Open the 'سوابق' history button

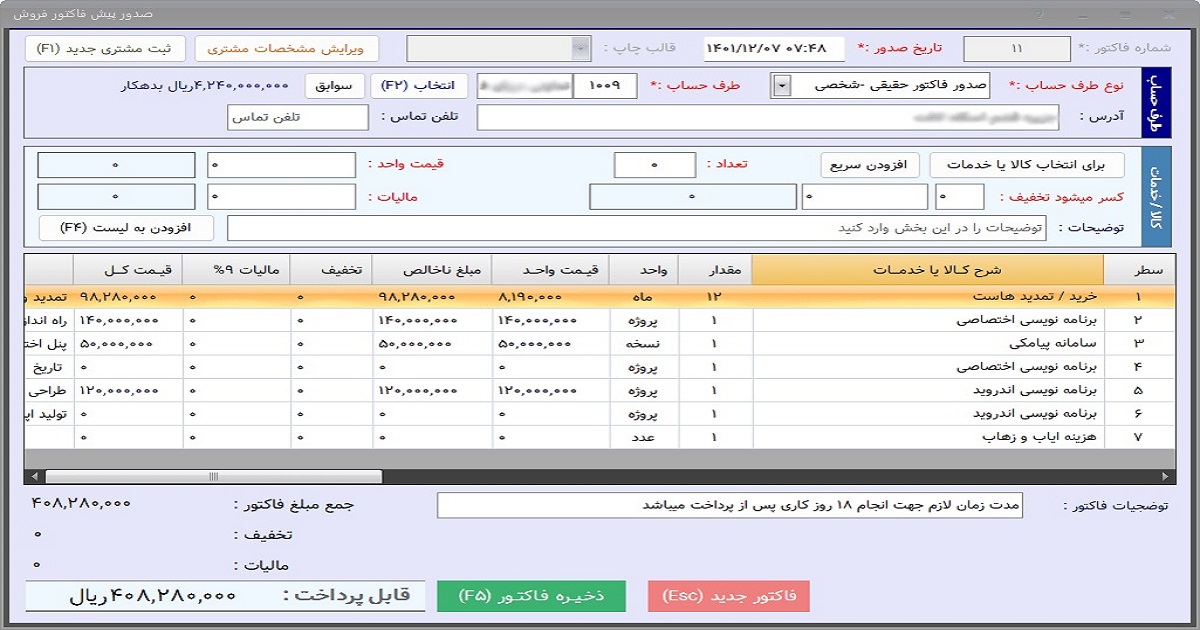coord(334,86)
